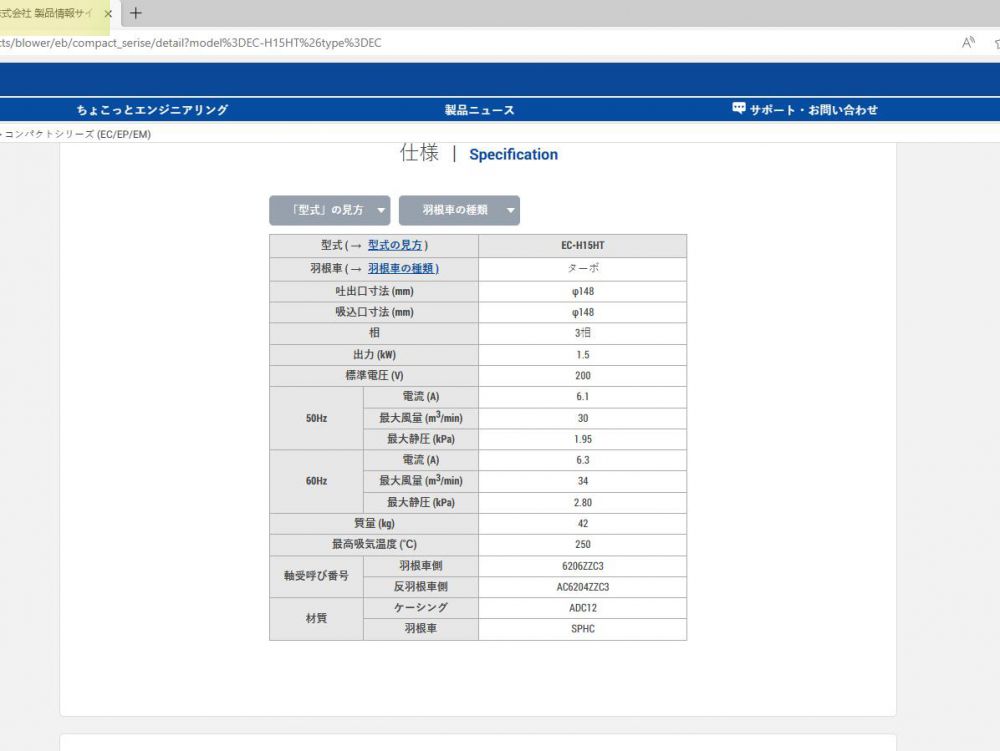Open サポート・お問い合わせ navigation item
The width and height of the screenshot is (1000, 751).
(x=813, y=110)
